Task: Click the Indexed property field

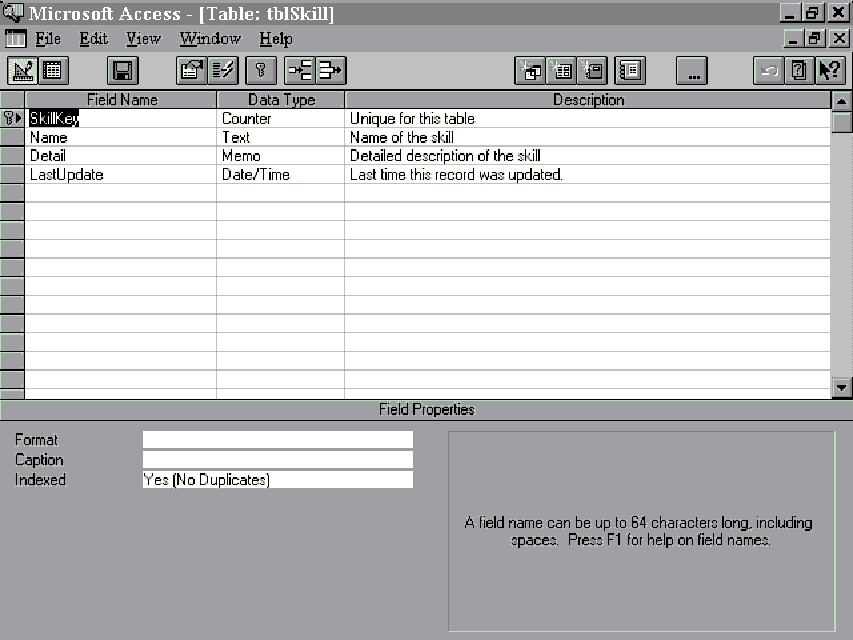Action: [x=277, y=480]
